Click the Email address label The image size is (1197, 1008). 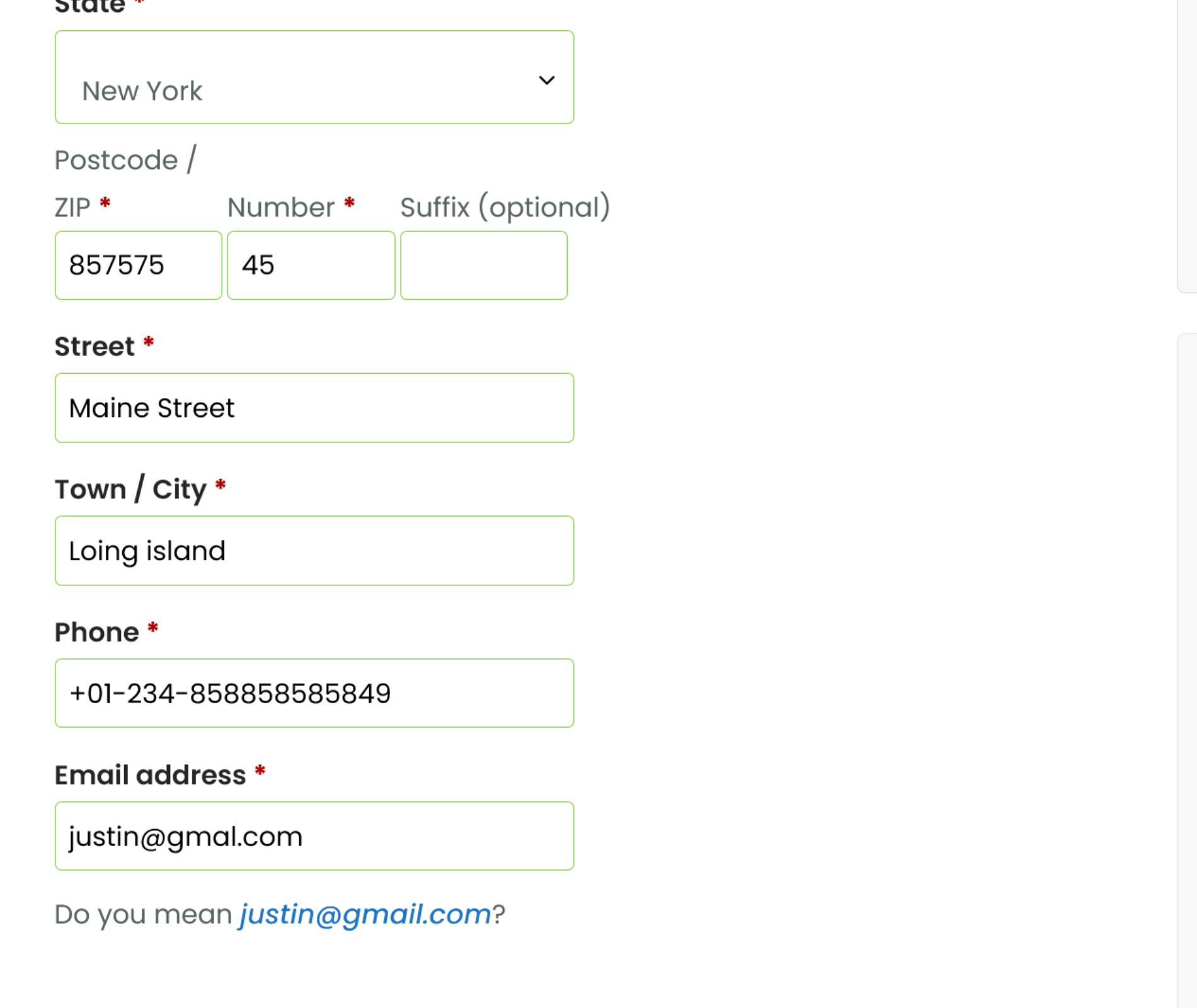click(150, 775)
